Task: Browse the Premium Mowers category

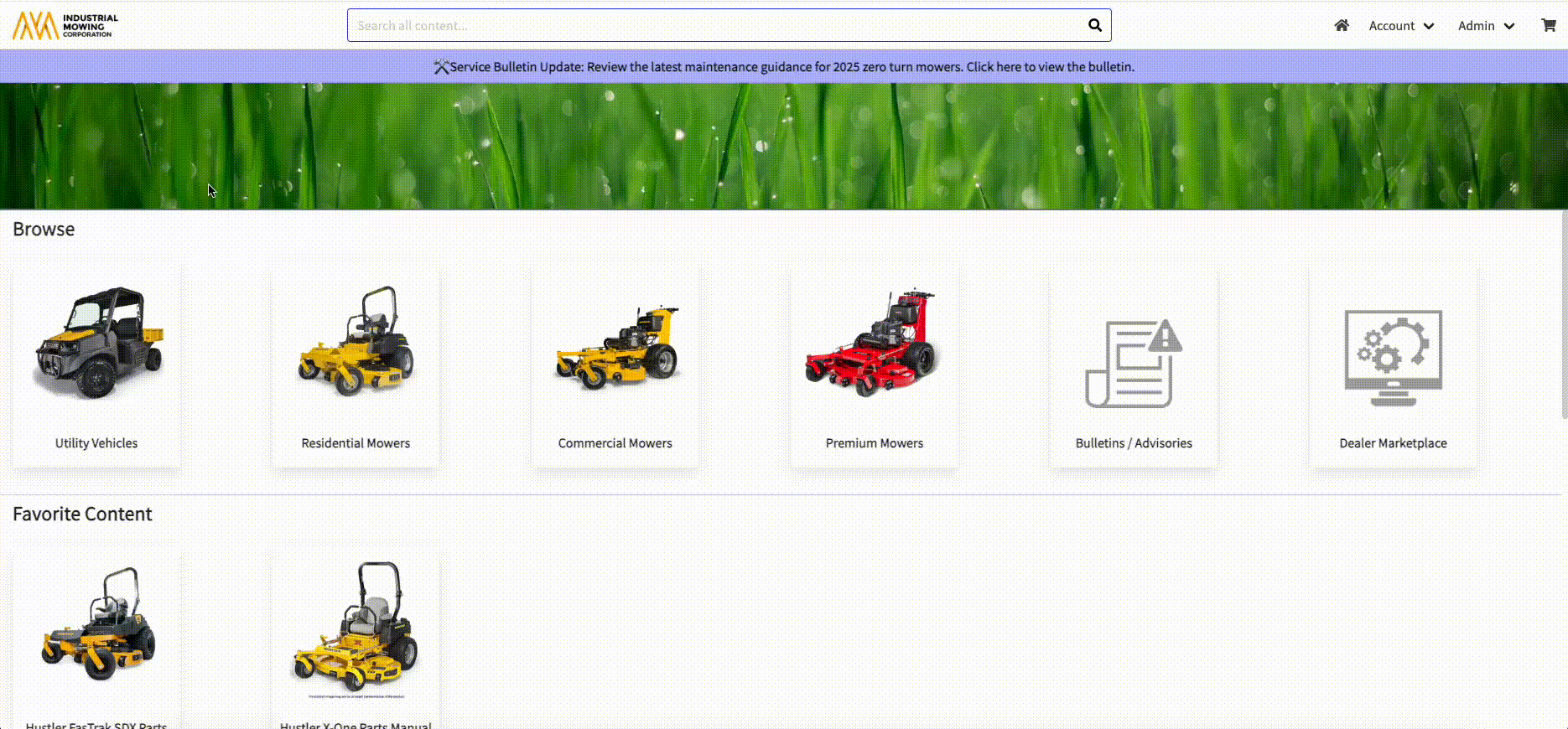Action: pos(874,366)
